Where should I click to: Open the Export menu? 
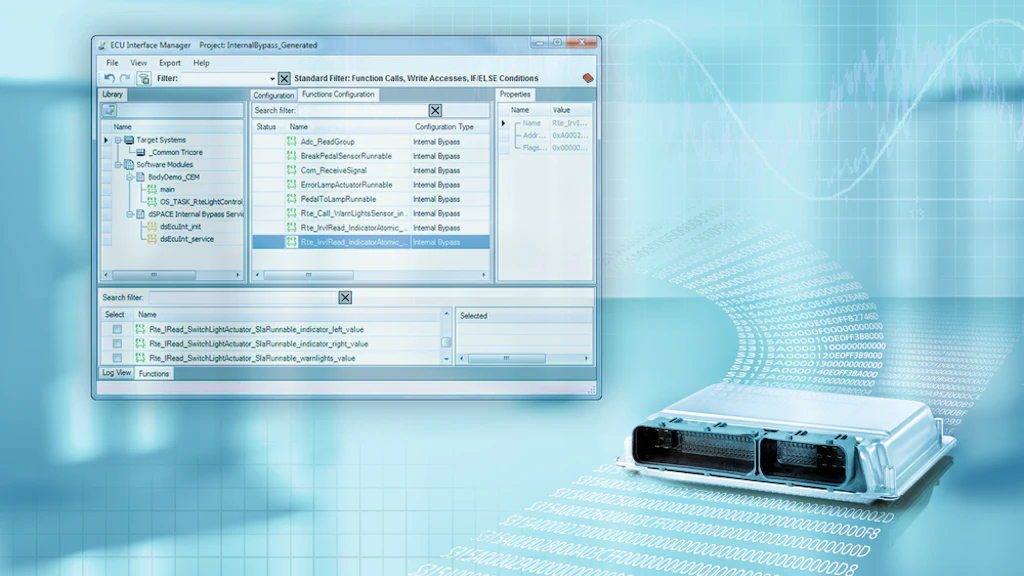[170, 63]
